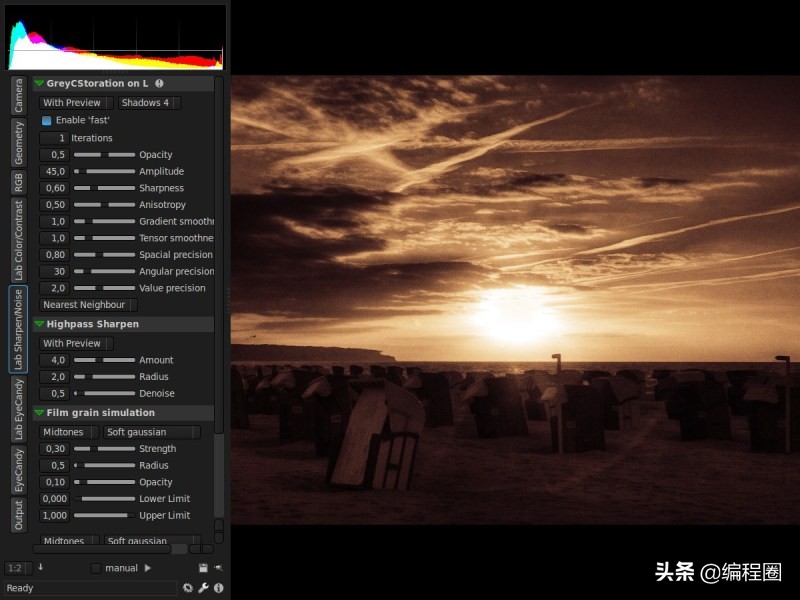Click the Angular precision 30 value field
Image resolution: width=800 pixels, height=600 pixels.
(54, 271)
